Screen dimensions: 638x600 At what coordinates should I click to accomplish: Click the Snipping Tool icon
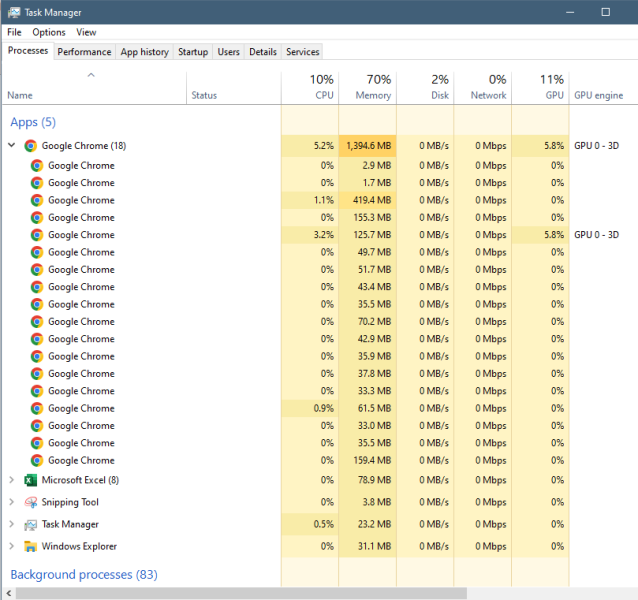(x=31, y=502)
